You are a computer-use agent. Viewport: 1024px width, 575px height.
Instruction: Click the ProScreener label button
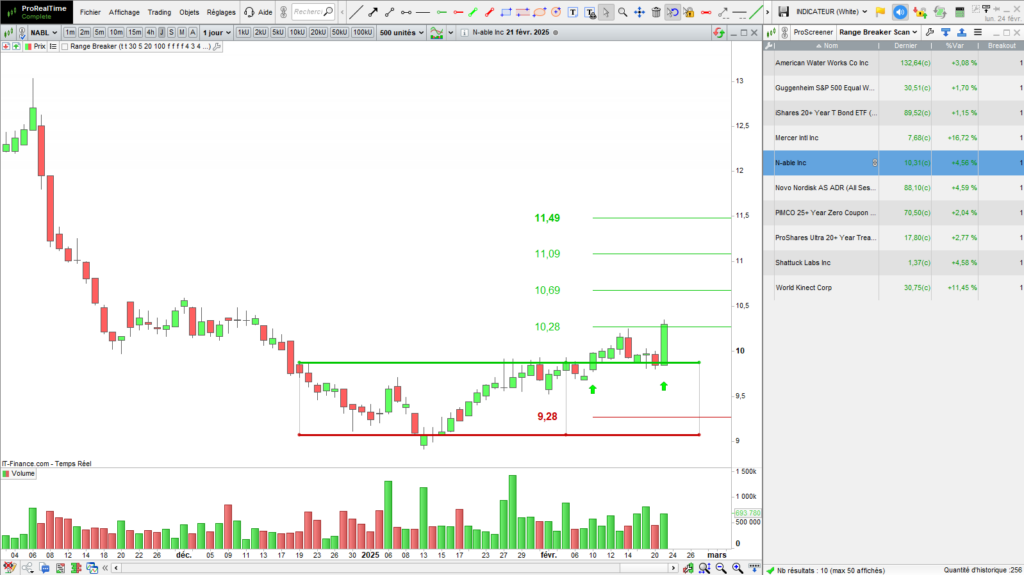tap(813, 32)
